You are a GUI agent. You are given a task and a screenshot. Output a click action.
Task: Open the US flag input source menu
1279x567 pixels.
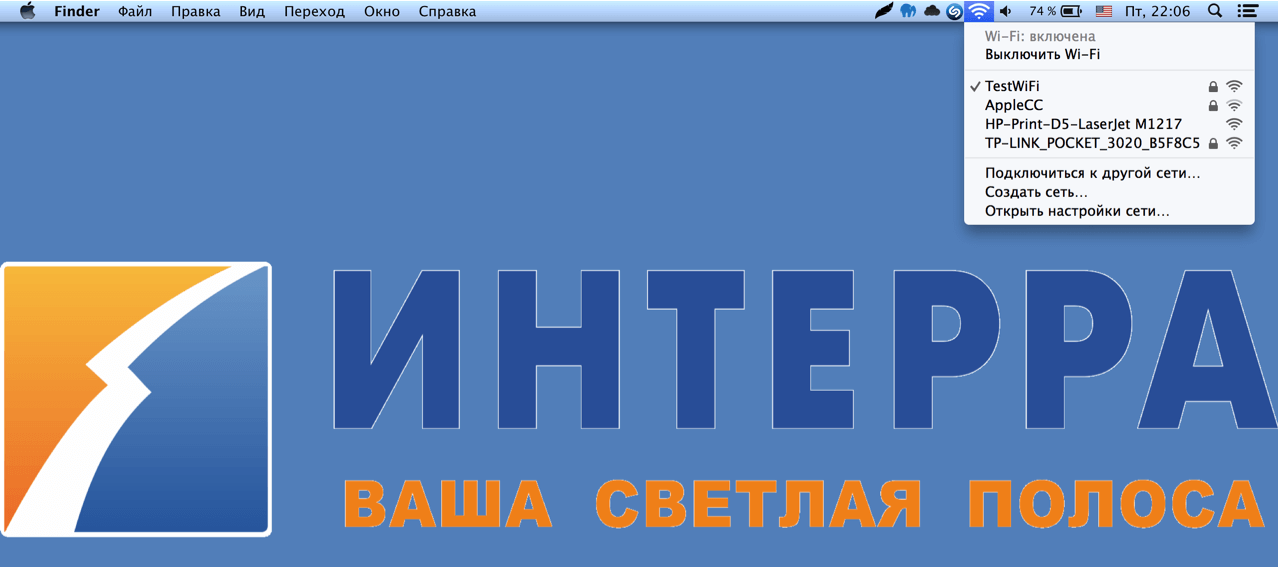(x=1104, y=11)
